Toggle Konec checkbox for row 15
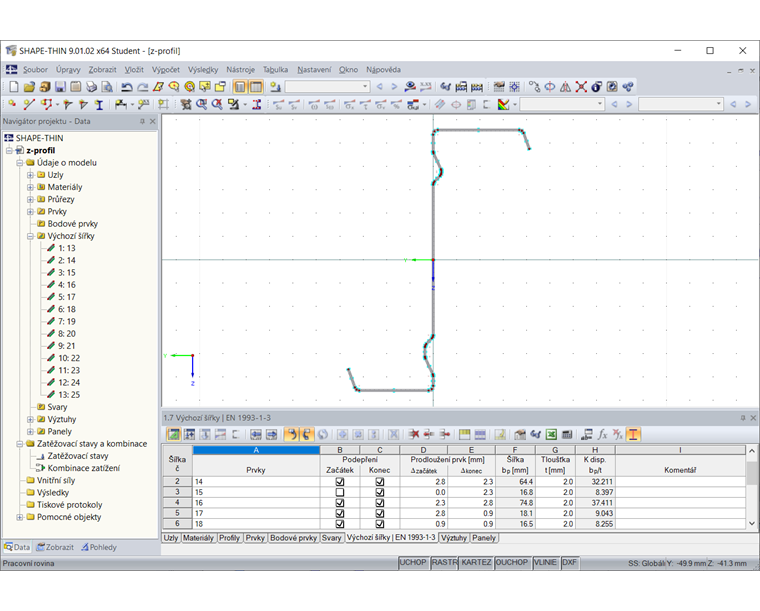Image resolution: width=760 pixels, height=611 pixels. tap(380, 492)
